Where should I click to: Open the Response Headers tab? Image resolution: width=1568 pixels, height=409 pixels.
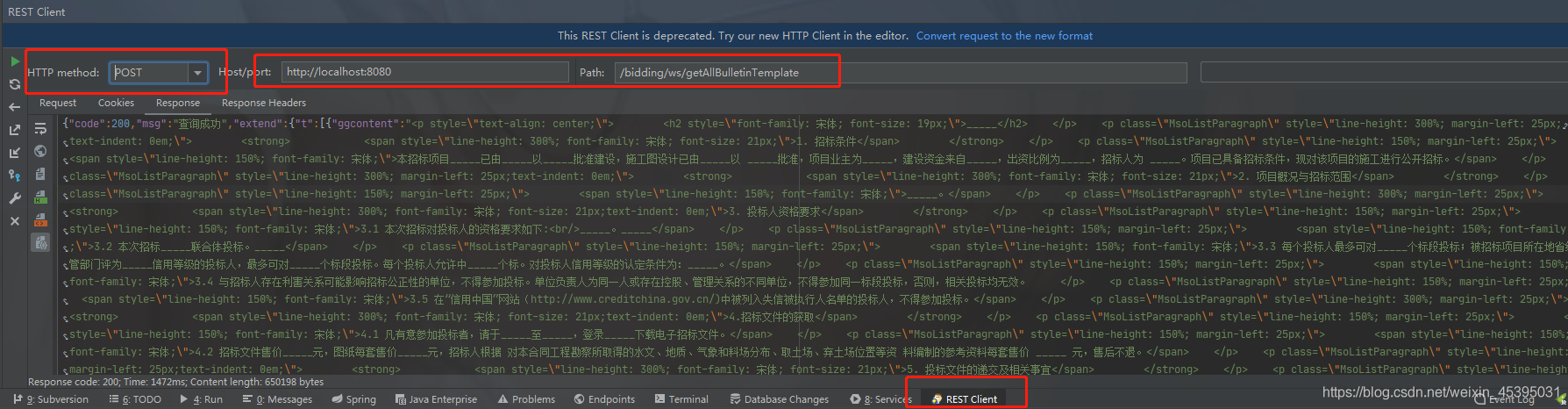pyautogui.click(x=264, y=103)
